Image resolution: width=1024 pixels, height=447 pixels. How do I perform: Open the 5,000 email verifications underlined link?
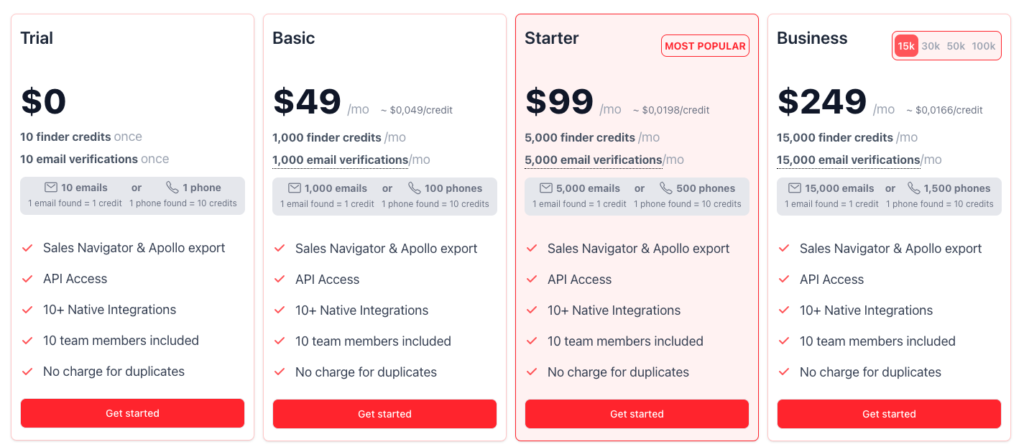(x=592, y=160)
